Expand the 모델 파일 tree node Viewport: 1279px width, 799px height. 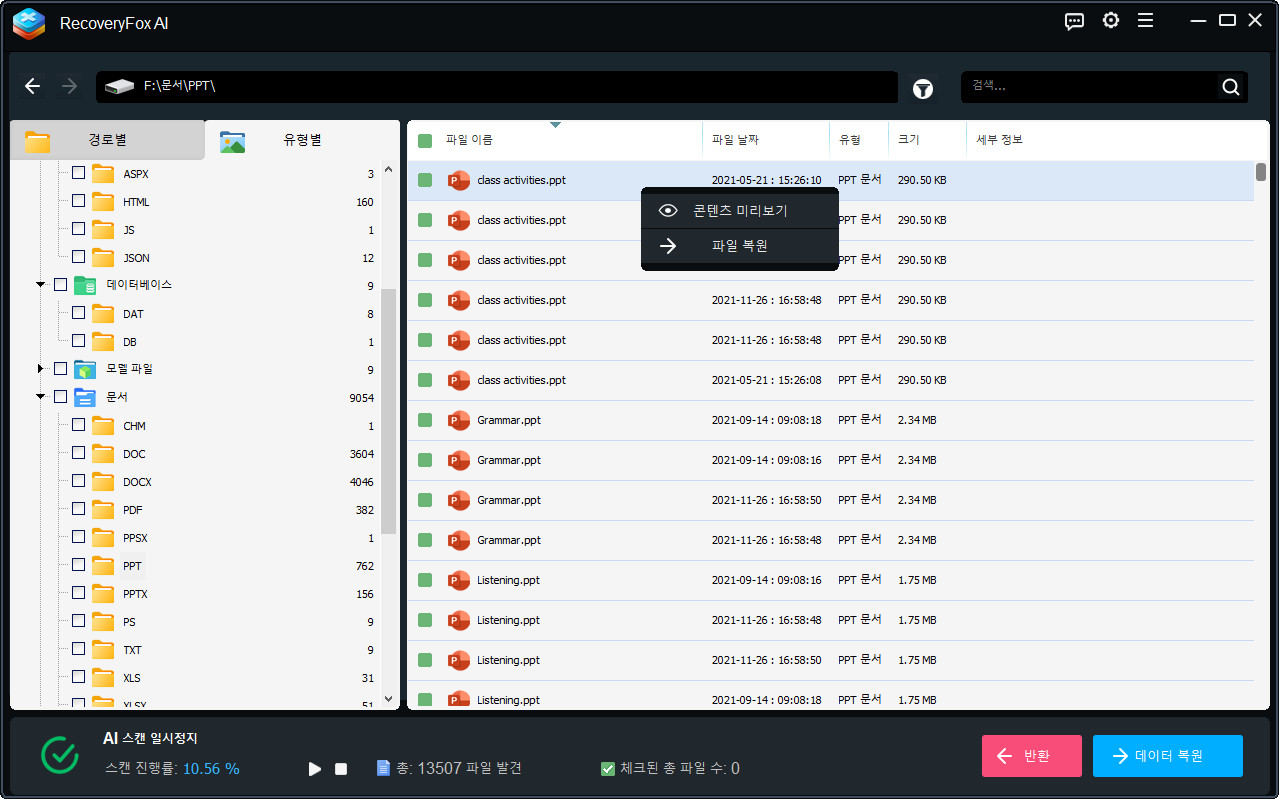pyautogui.click(x=41, y=369)
